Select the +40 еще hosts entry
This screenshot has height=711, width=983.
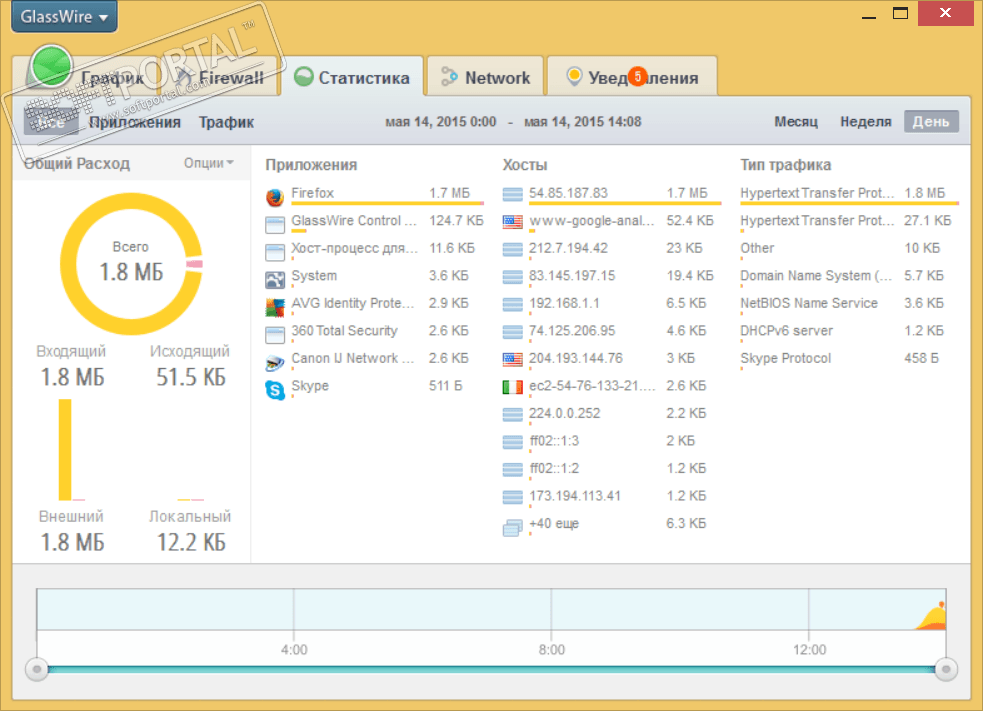click(554, 524)
